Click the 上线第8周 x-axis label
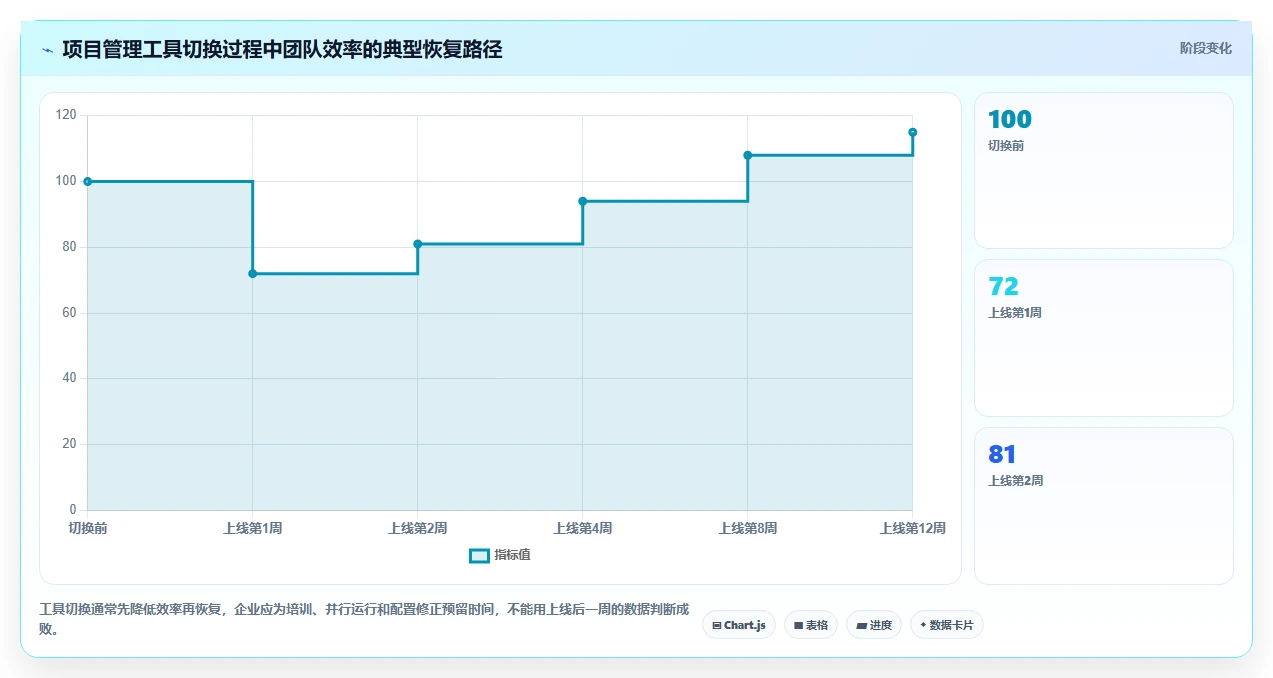This screenshot has height=678, width=1273. (747, 528)
